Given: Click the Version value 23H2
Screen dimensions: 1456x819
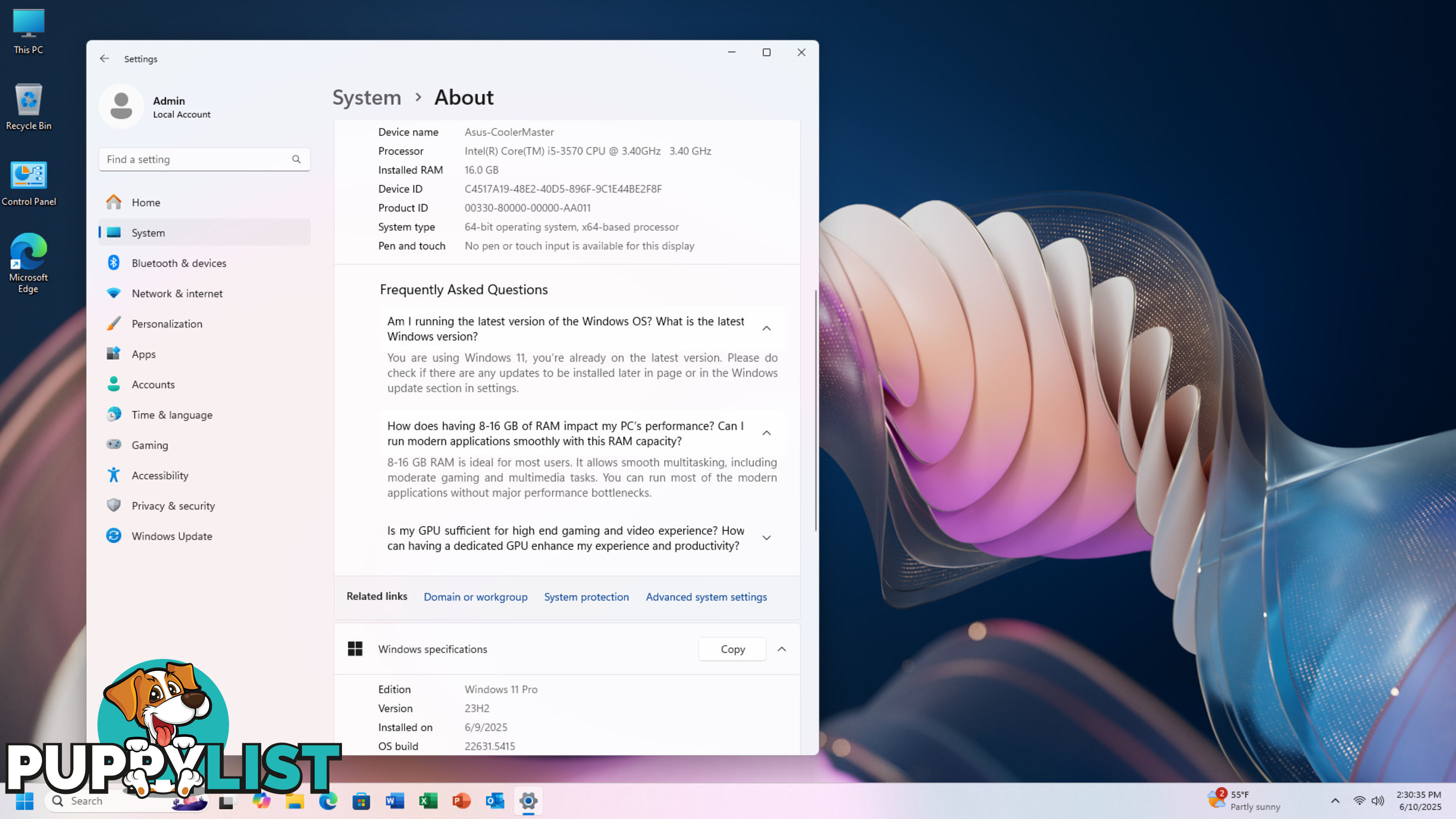Looking at the screenshot, I should [477, 708].
